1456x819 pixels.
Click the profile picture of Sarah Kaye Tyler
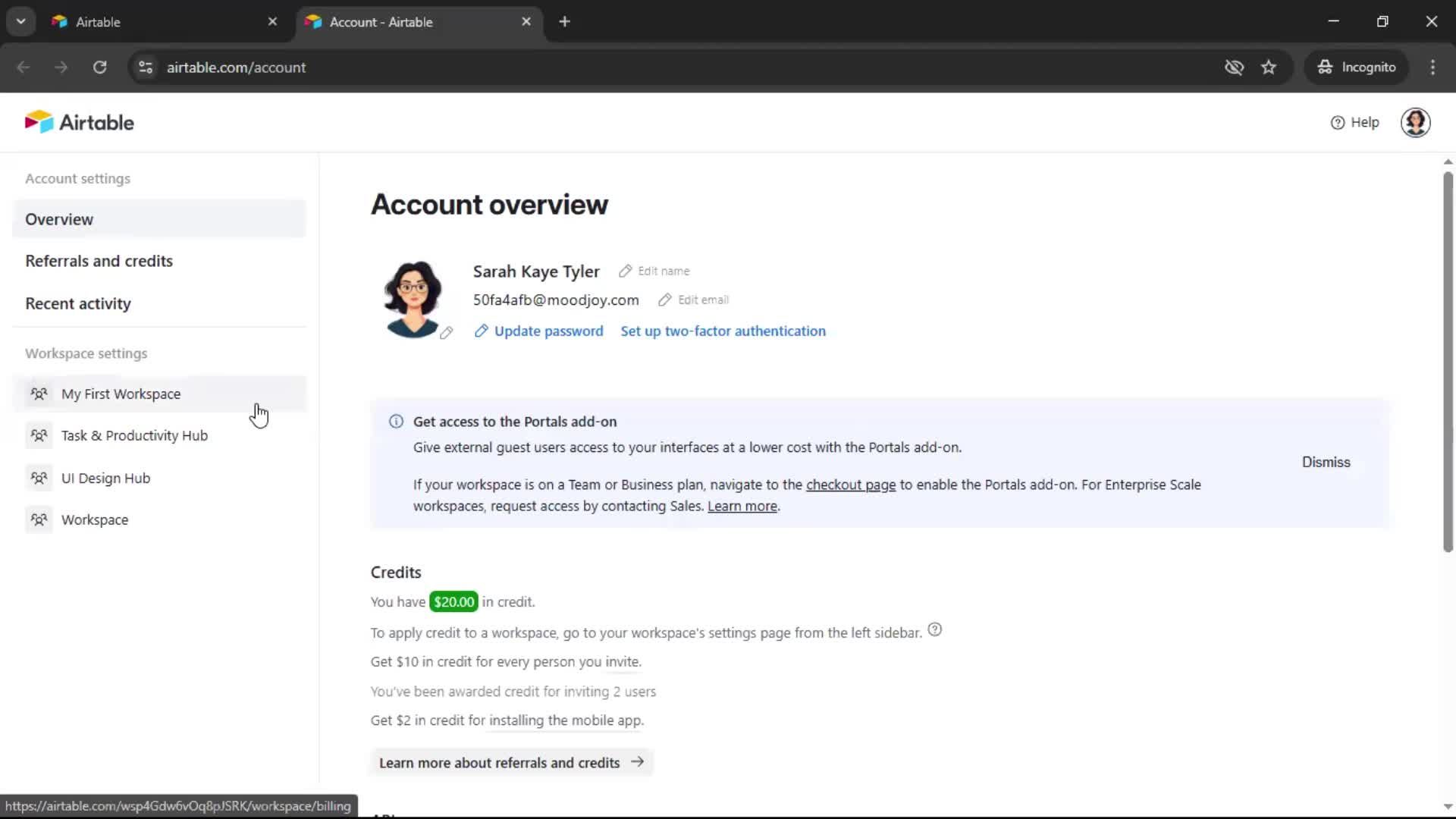(x=413, y=300)
